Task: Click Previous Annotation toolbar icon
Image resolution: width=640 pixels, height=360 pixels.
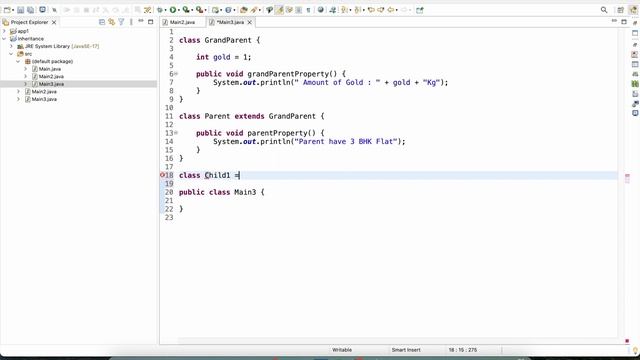Action: pos(358,10)
